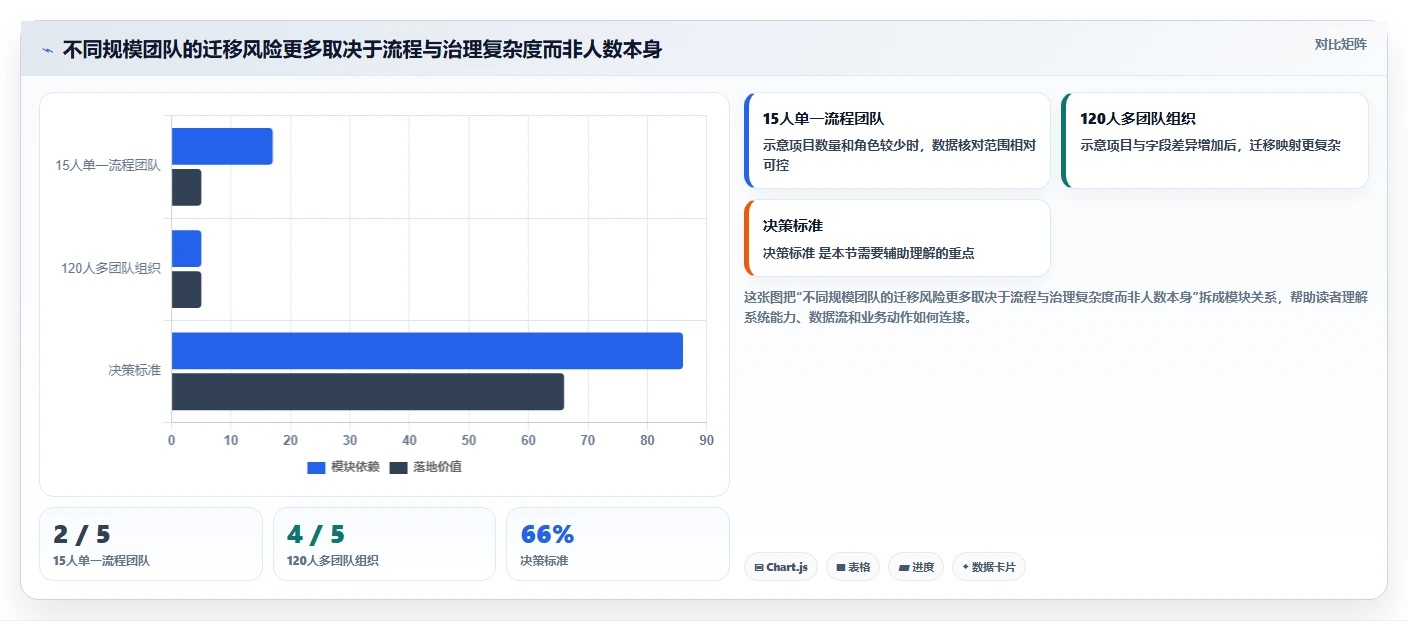
Task: Click the description paragraph starting 这张图把
Action: 1056,308
